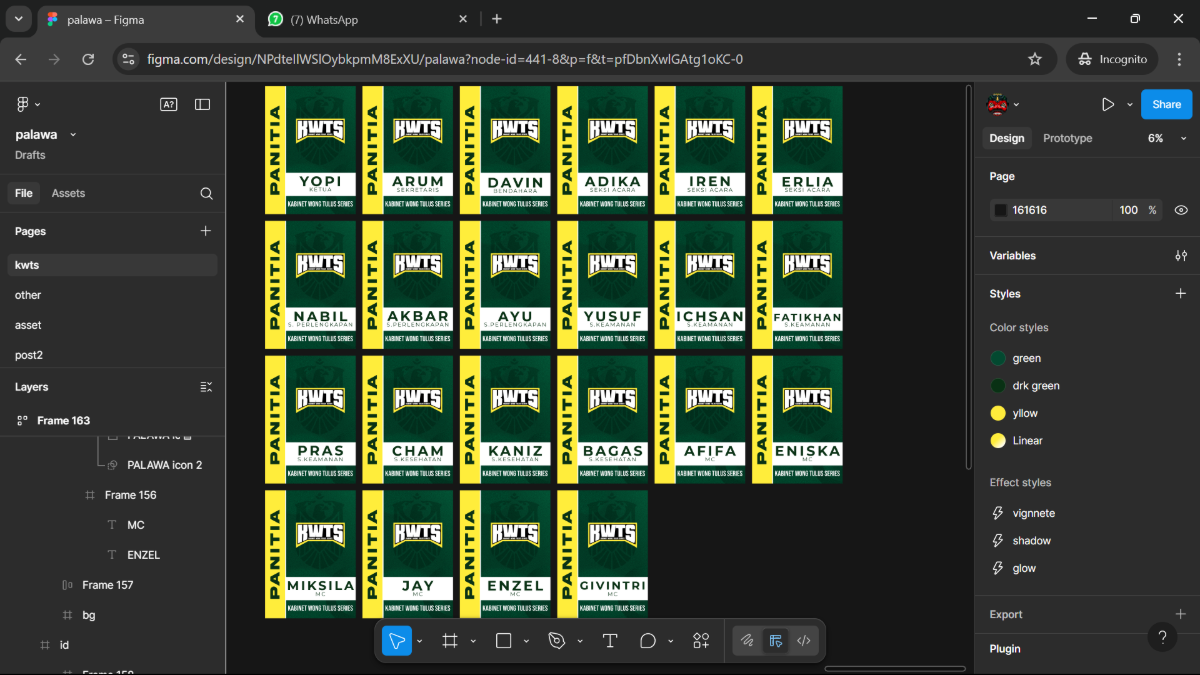The width and height of the screenshot is (1200, 675).
Task: Enable Dev Mode with the code toggle
Action: [x=804, y=640]
